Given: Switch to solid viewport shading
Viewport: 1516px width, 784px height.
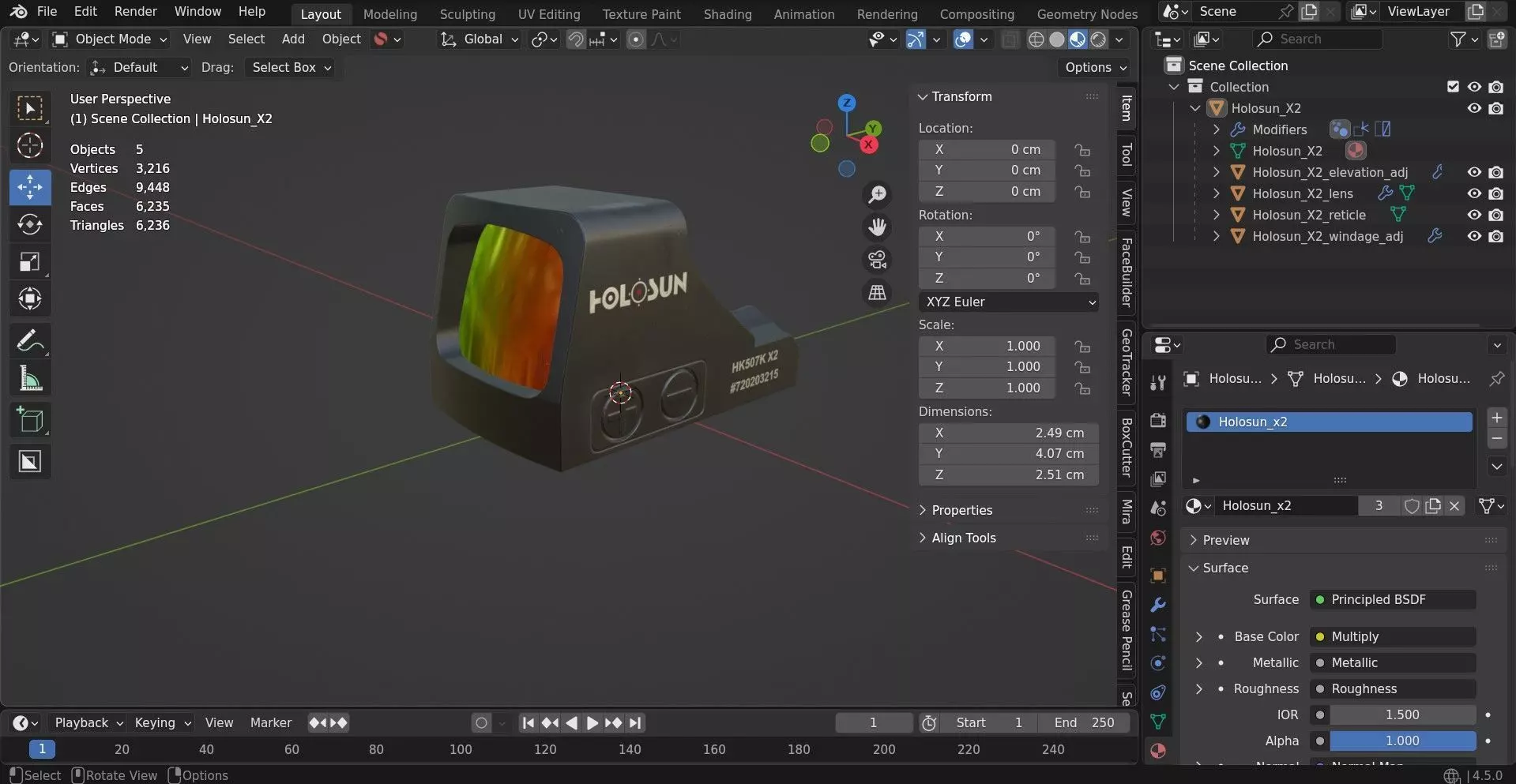Looking at the screenshot, I should pyautogui.click(x=1056, y=39).
